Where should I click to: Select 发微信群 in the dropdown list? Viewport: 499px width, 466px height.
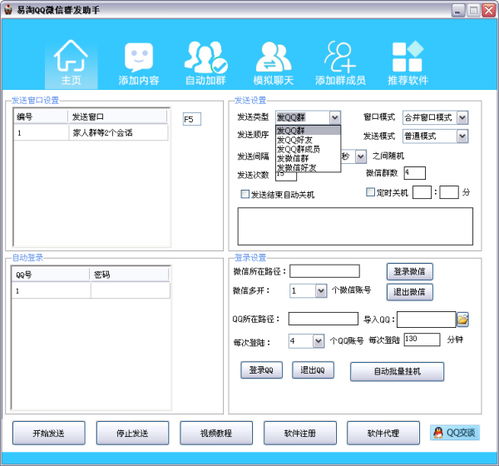click(x=308, y=158)
